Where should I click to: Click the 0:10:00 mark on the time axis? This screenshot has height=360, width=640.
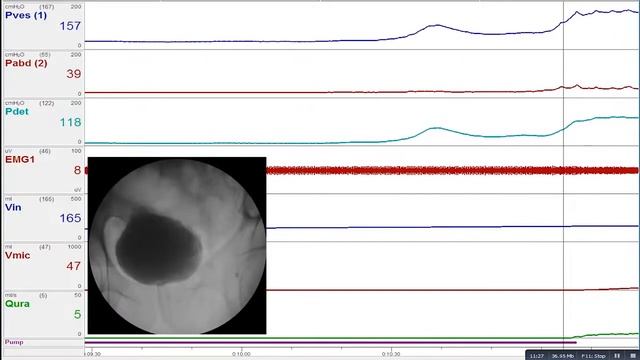(241, 354)
